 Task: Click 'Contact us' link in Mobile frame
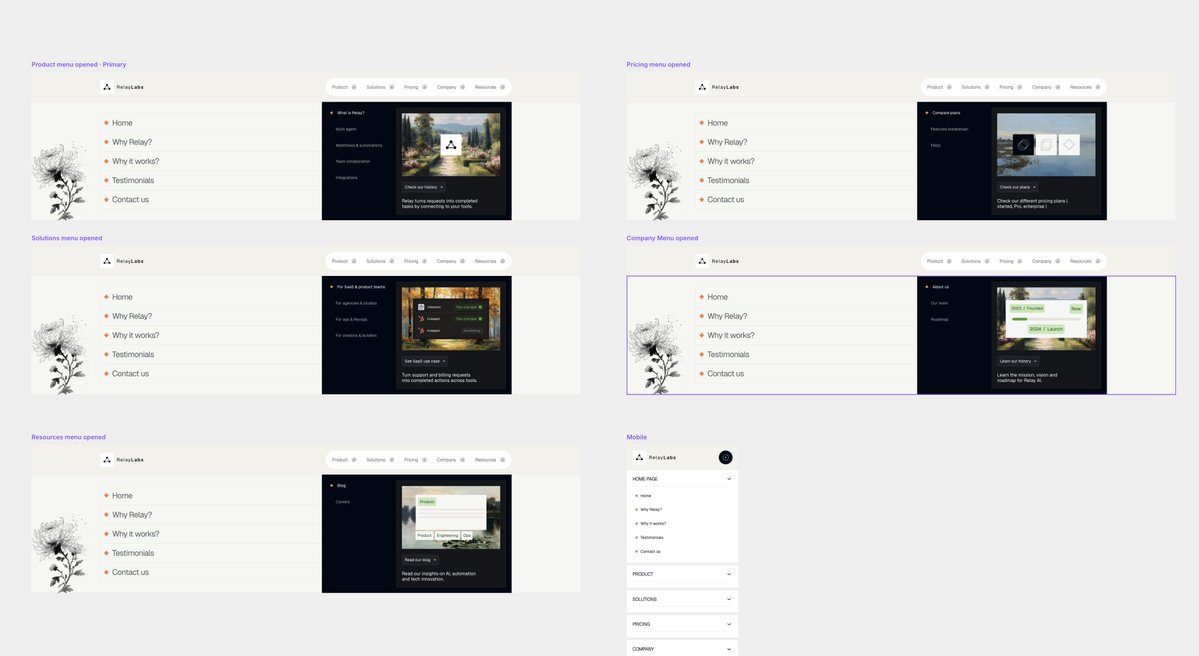(651, 552)
